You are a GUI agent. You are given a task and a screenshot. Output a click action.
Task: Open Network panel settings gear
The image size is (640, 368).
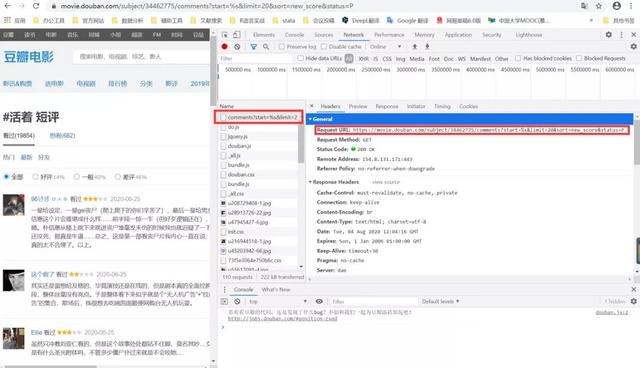[x=633, y=47]
